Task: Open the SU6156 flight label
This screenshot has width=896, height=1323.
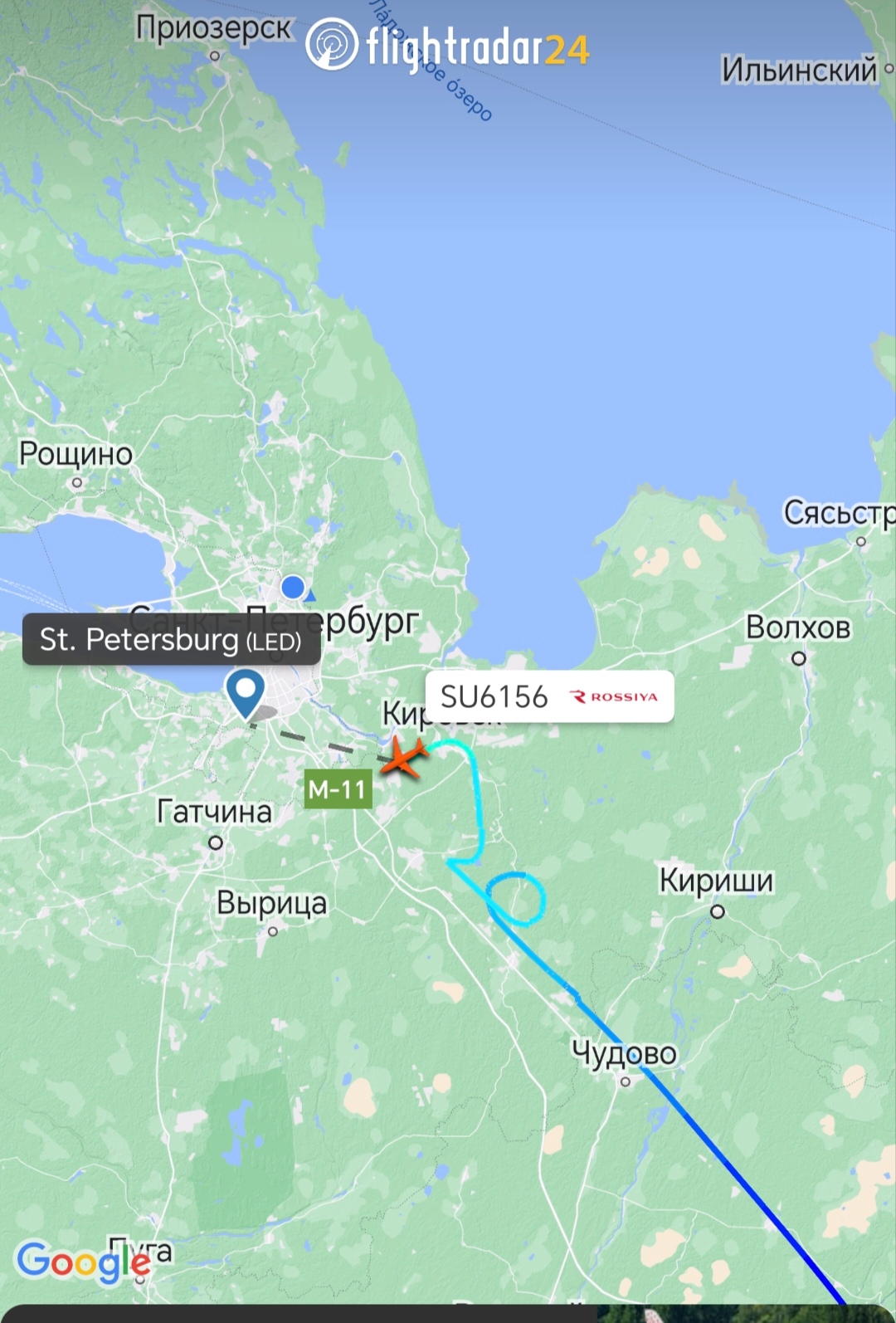Action: click(549, 696)
